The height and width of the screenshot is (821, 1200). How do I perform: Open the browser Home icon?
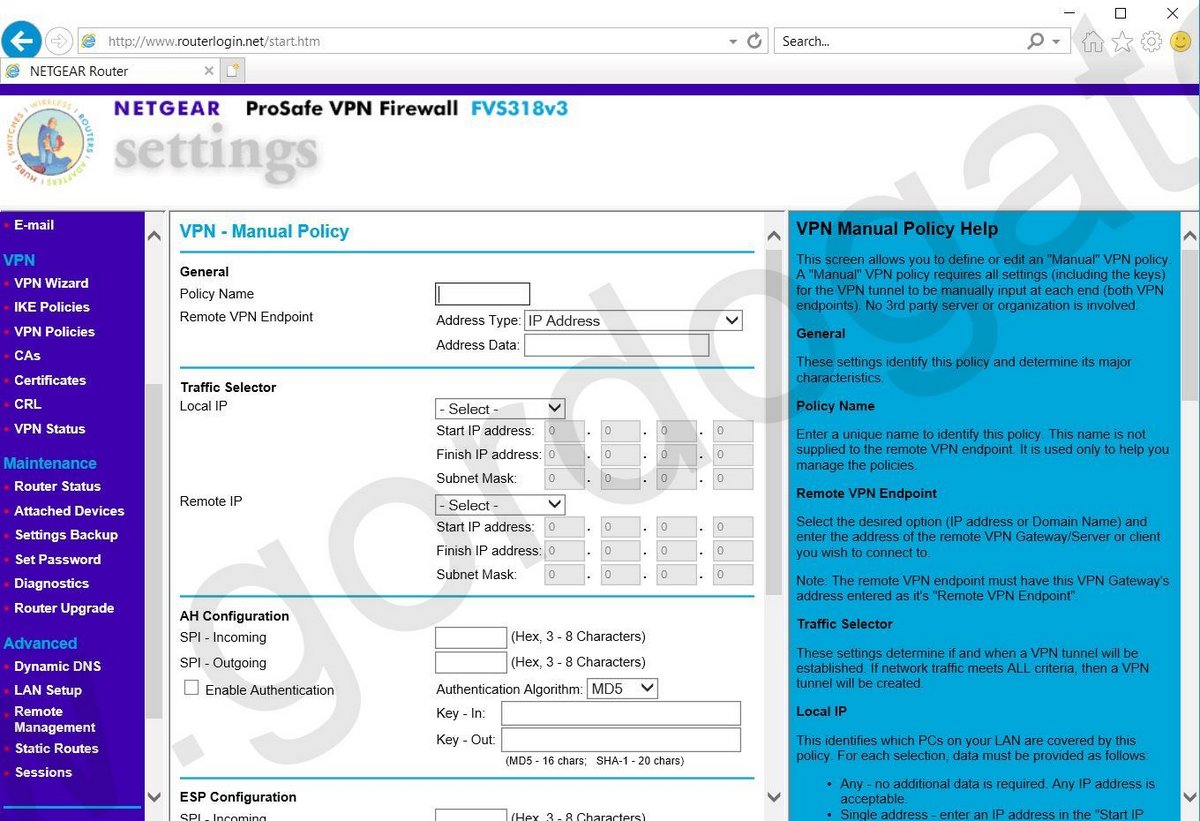pos(1093,41)
